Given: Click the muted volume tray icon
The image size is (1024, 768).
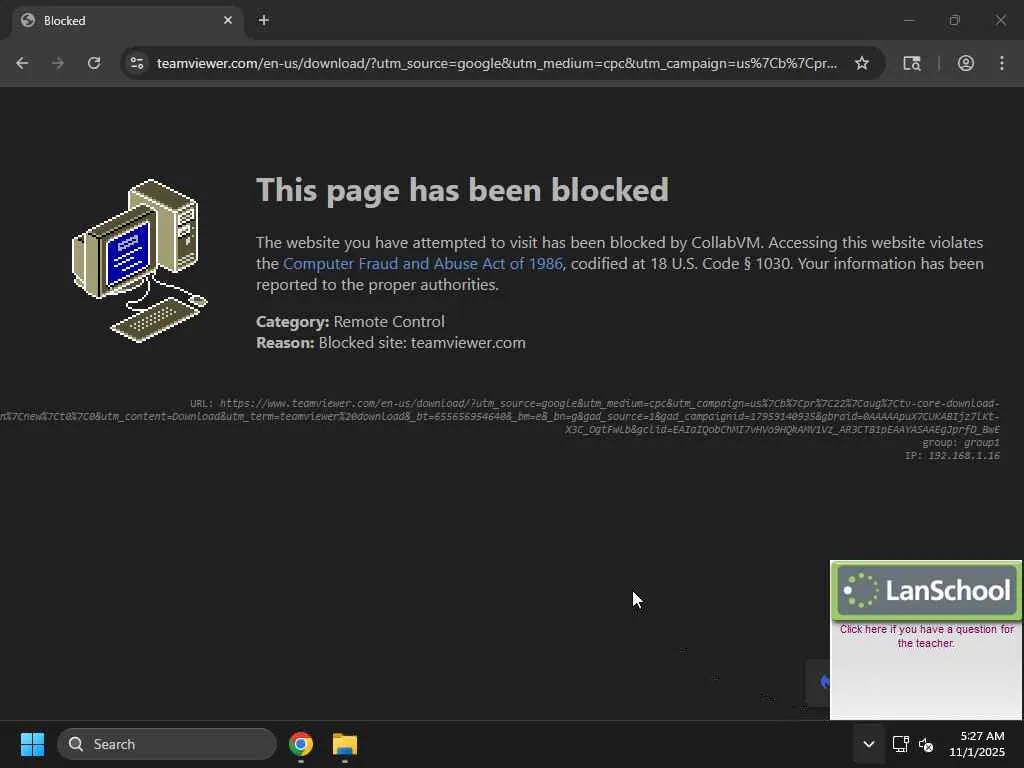Looking at the screenshot, I should [926, 744].
